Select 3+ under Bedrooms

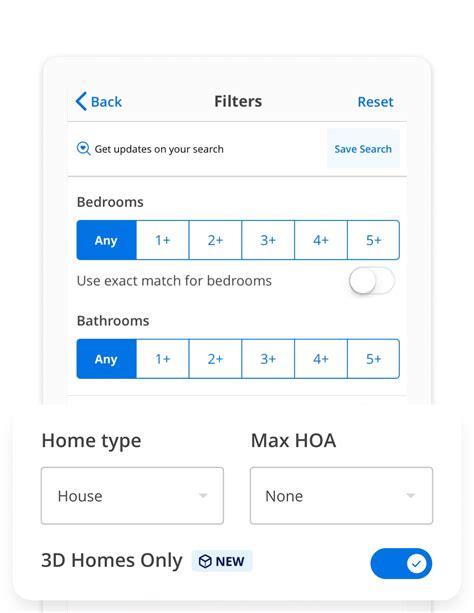pos(268,240)
